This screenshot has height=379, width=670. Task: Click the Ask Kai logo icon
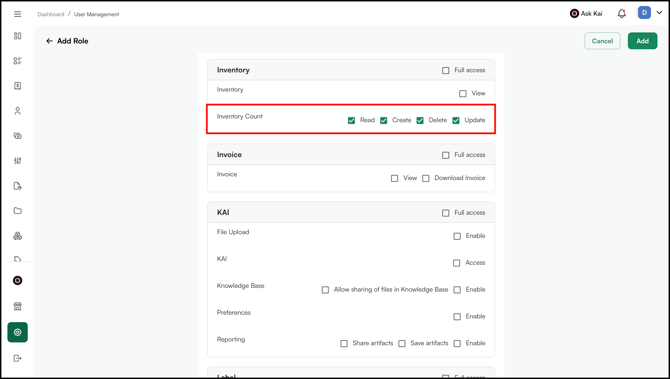coord(574,14)
